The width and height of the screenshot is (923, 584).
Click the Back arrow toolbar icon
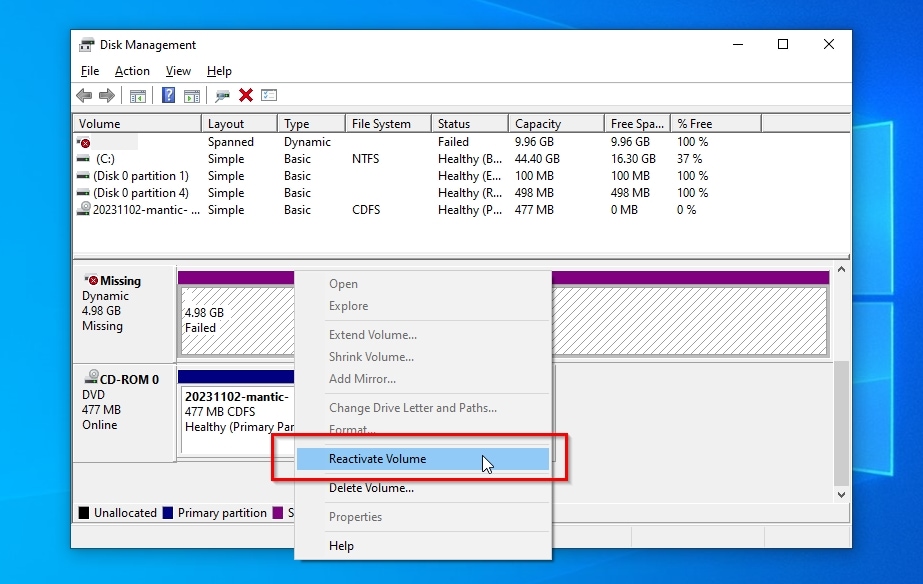tap(84, 95)
